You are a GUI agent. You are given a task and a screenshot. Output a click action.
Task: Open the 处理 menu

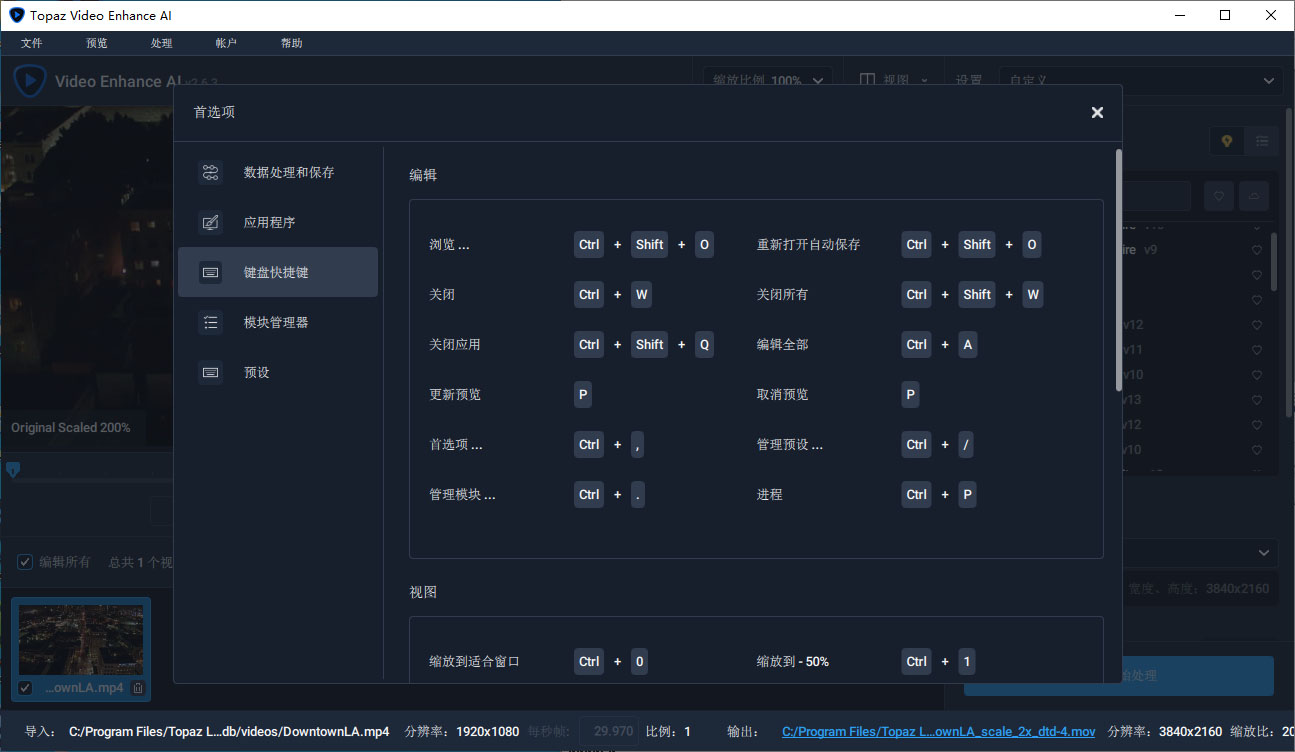pos(162,43)
